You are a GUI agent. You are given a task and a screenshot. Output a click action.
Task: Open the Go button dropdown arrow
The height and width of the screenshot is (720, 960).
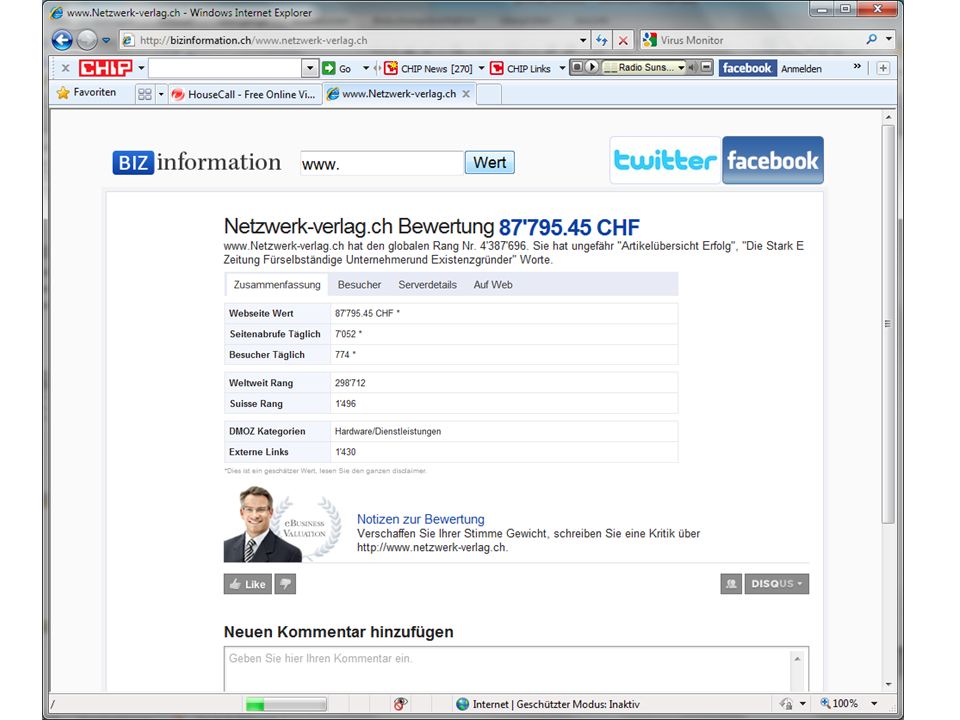coord(366,68)
